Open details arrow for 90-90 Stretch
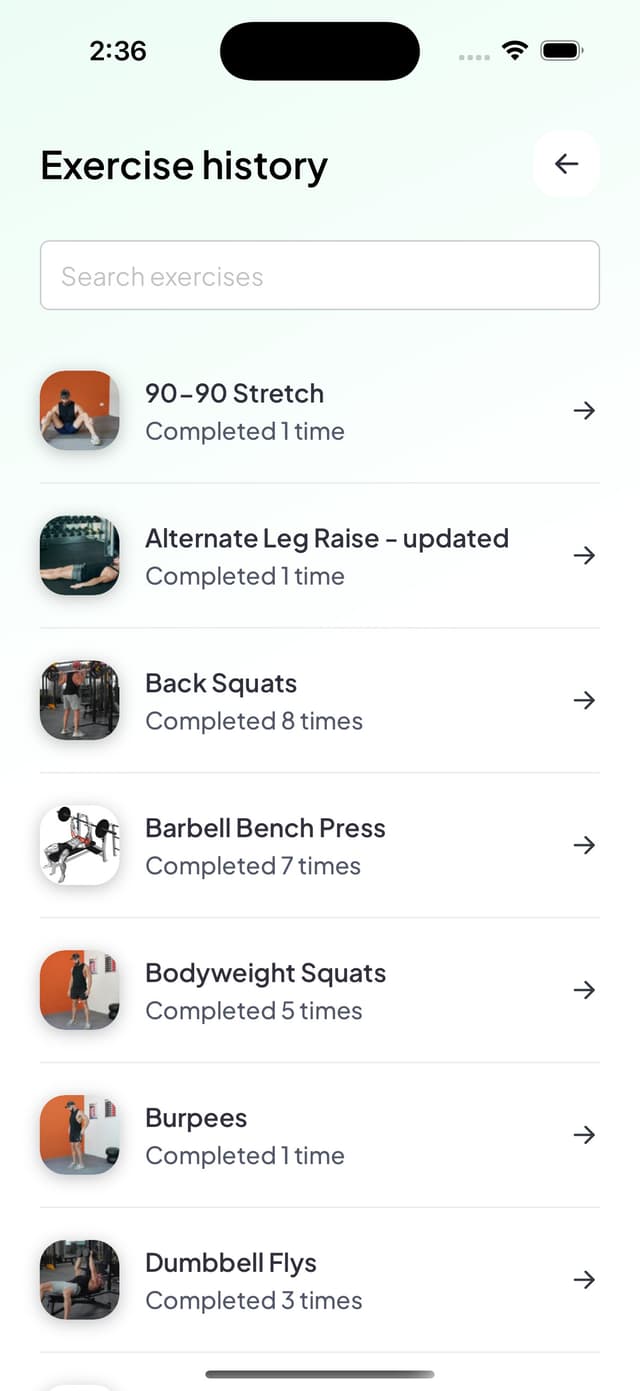 (584, 410)
